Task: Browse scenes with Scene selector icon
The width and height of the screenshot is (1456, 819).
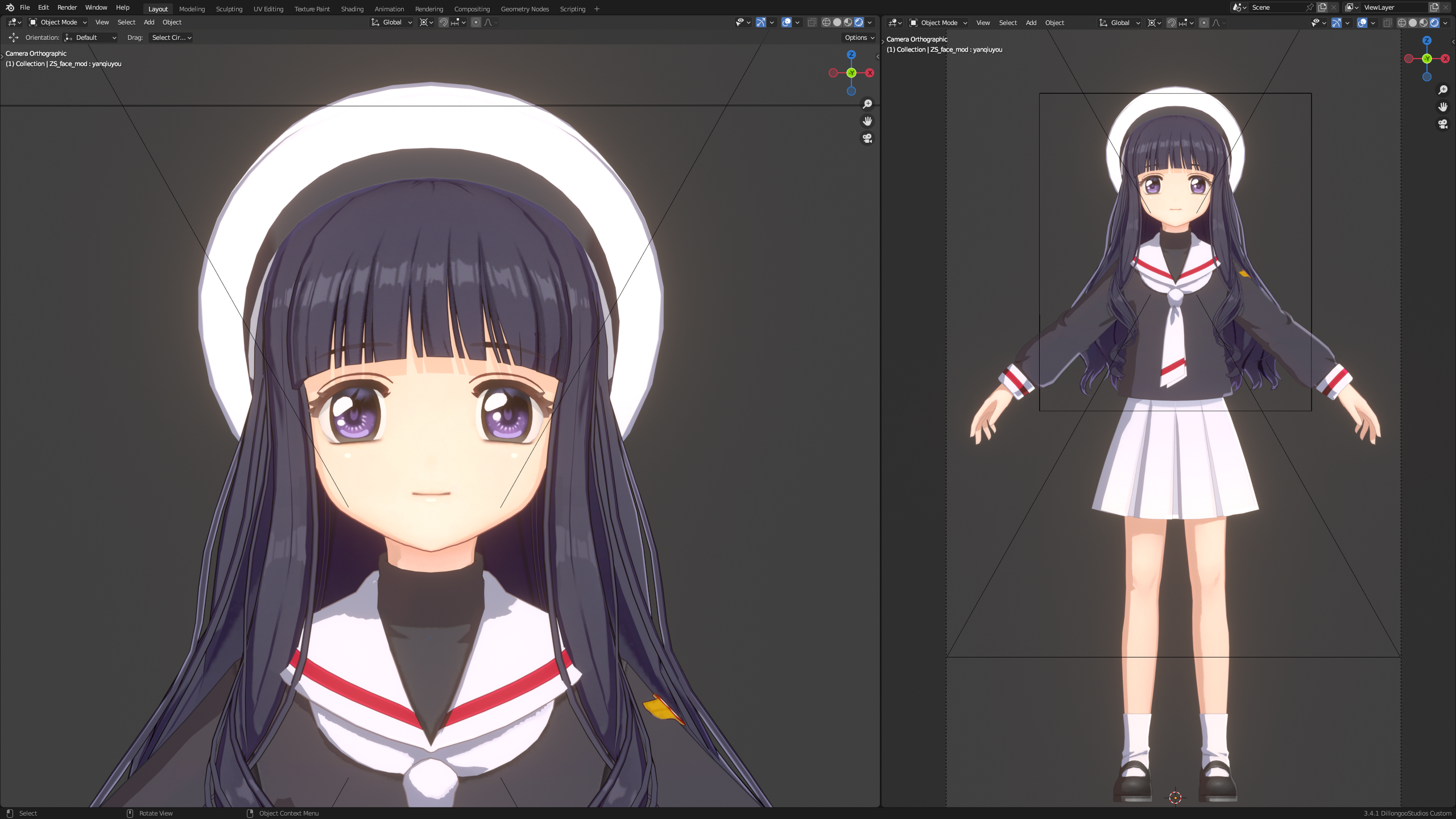Action: click(1239, 7)
